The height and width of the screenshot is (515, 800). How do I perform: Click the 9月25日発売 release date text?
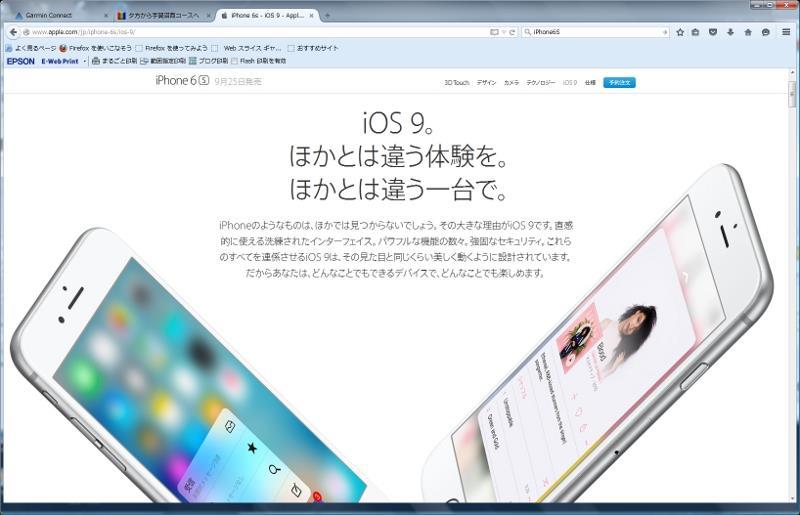pos(238,82)
